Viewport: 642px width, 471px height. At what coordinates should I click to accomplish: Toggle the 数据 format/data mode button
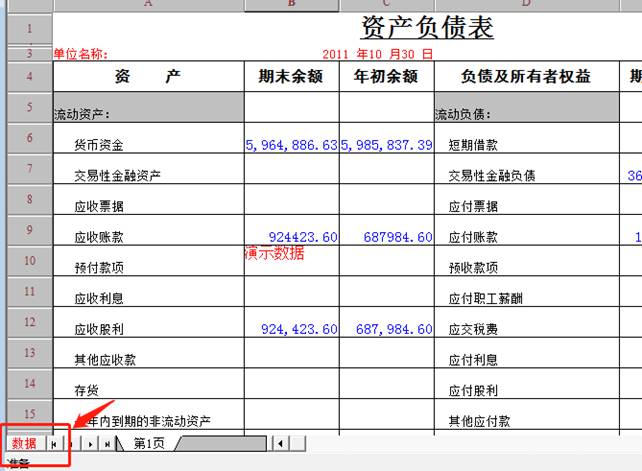pos(24,443)
